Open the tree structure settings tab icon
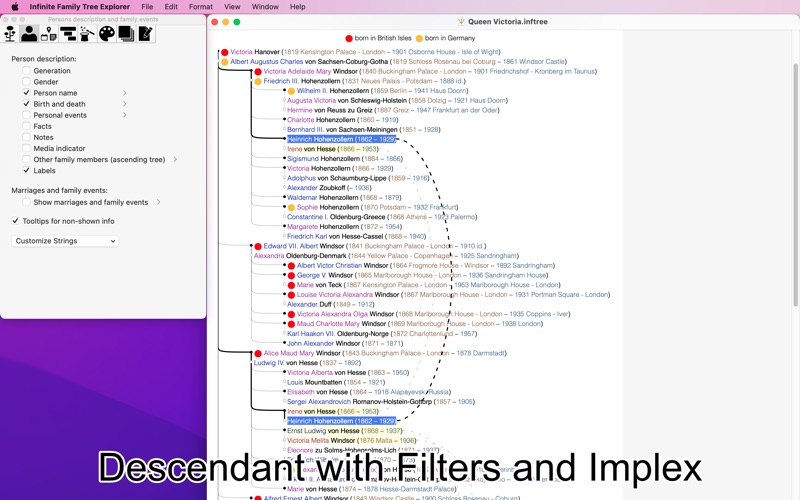The image size is (800, 500). 10,34
